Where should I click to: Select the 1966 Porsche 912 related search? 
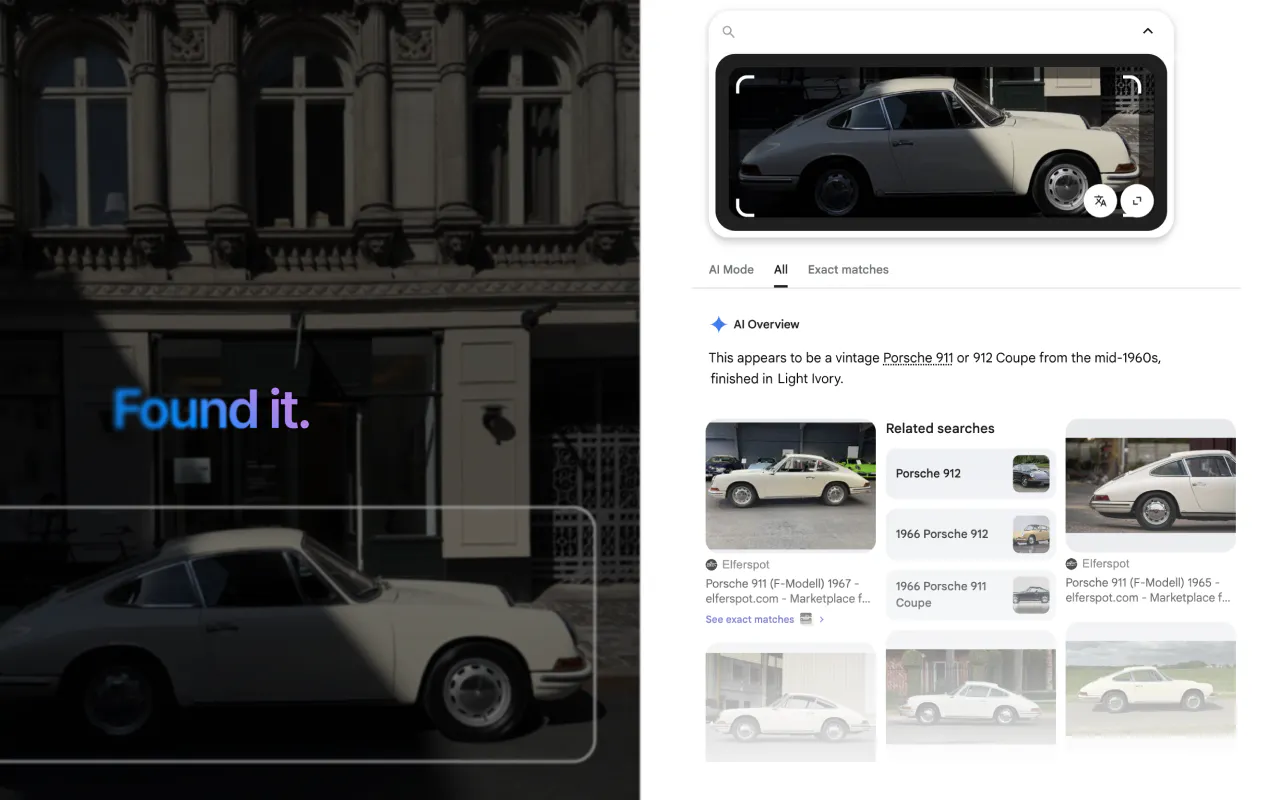(x=970, y=534)
